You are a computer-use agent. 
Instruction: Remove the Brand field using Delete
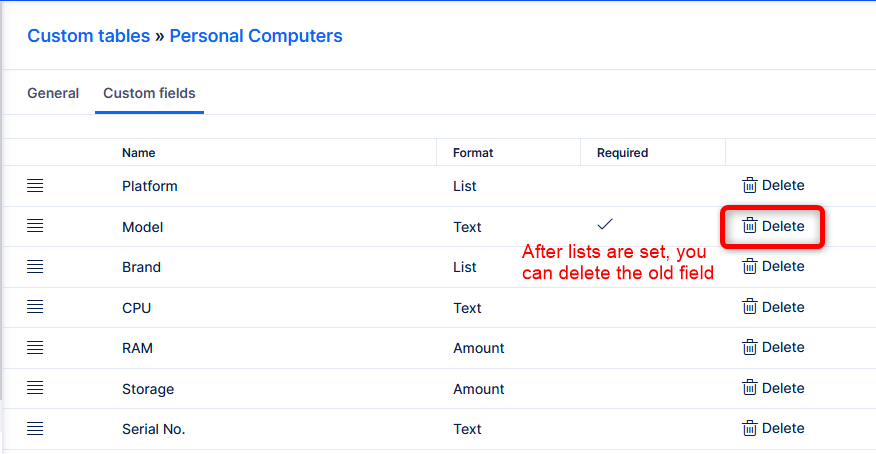tap(773, 267)
